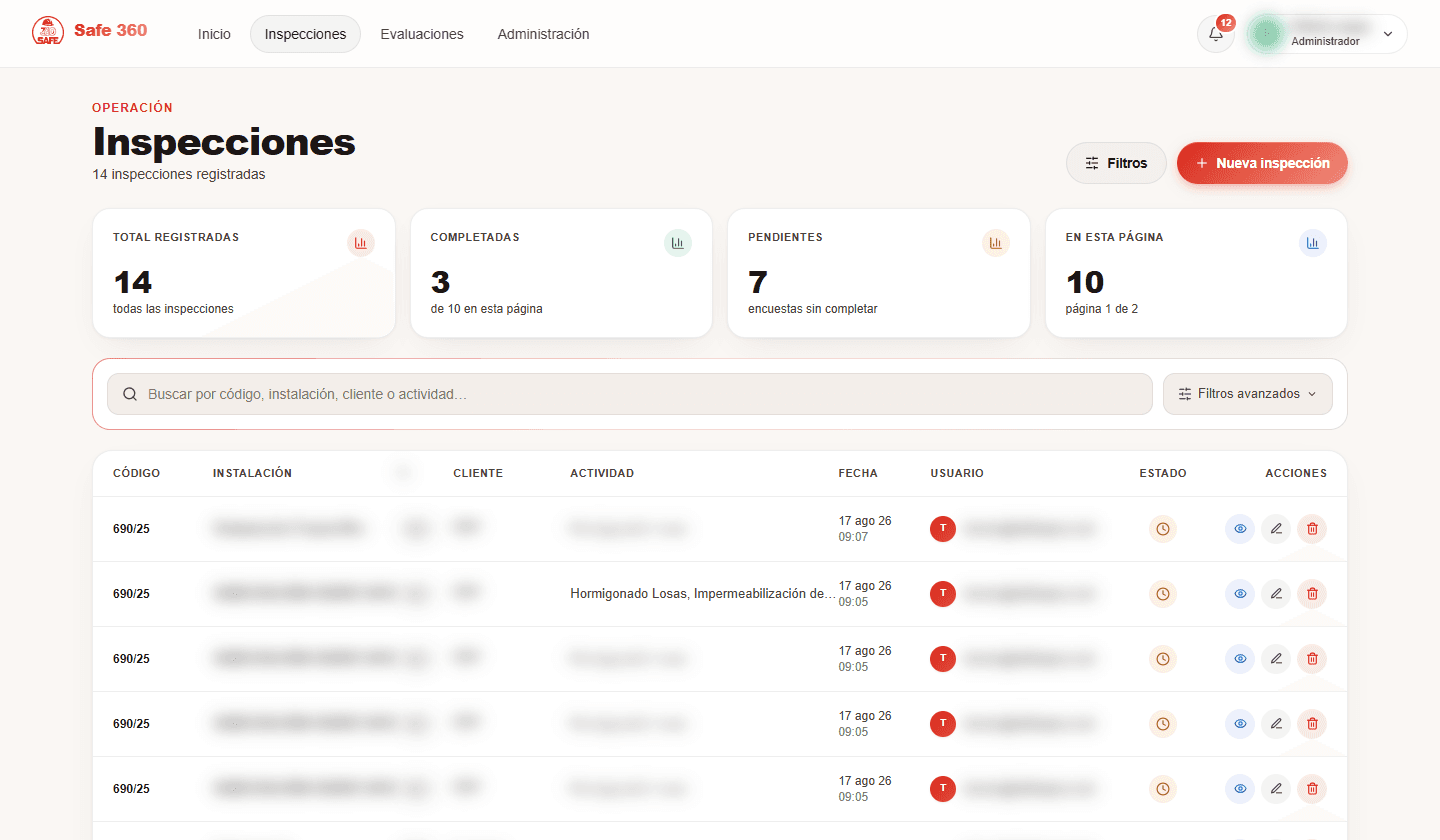Expand the Filtros avanzados dropdown
This screenshot has height=840, width=1440.
click(1248, 394)
